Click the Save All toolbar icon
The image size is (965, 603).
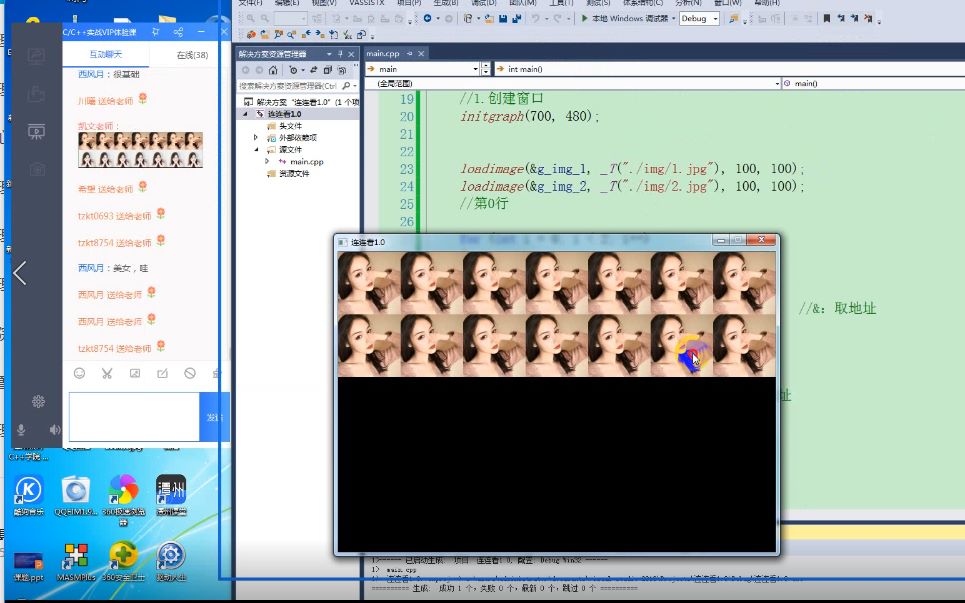pos(517,20)
